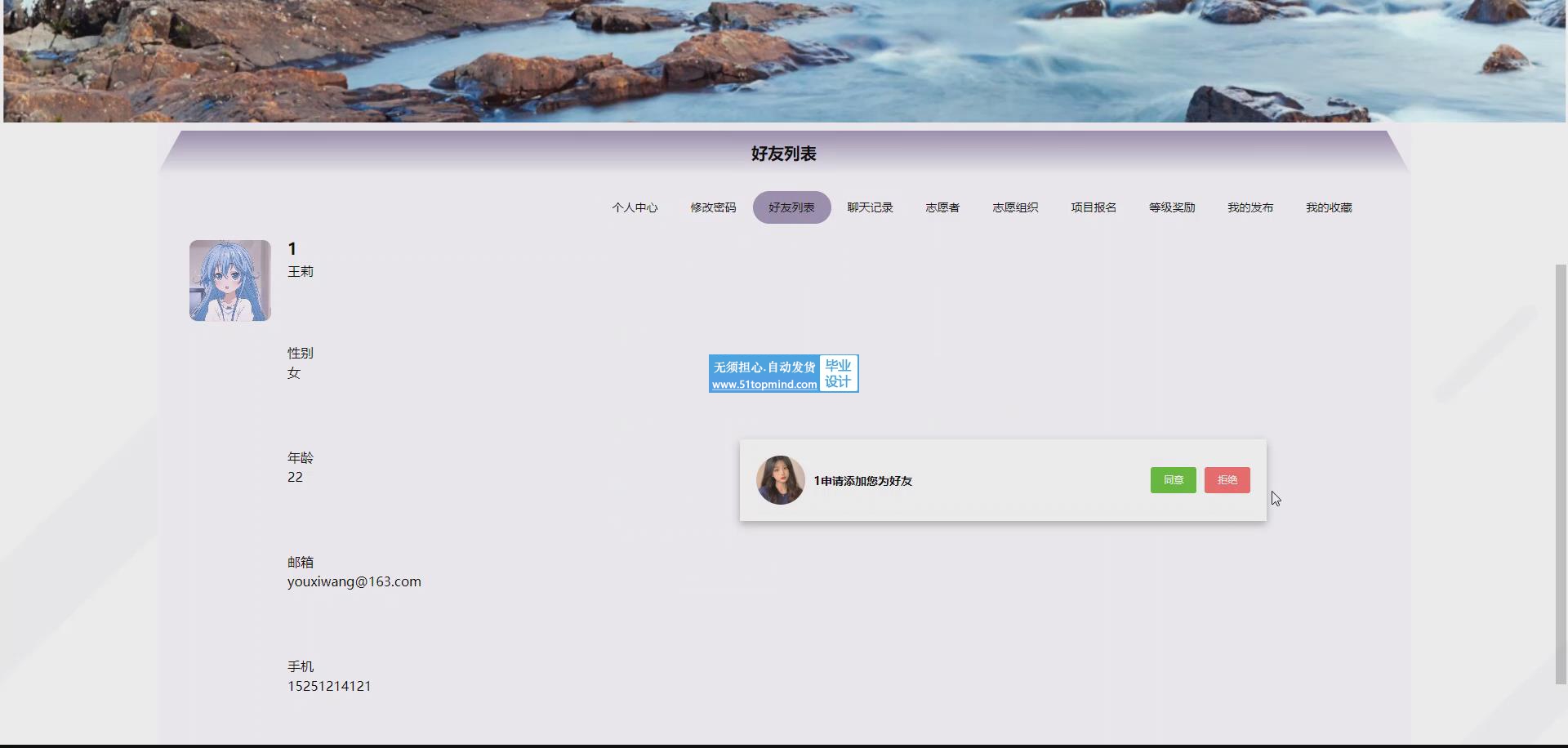View the 我的发布 tab

point(1250,207)
